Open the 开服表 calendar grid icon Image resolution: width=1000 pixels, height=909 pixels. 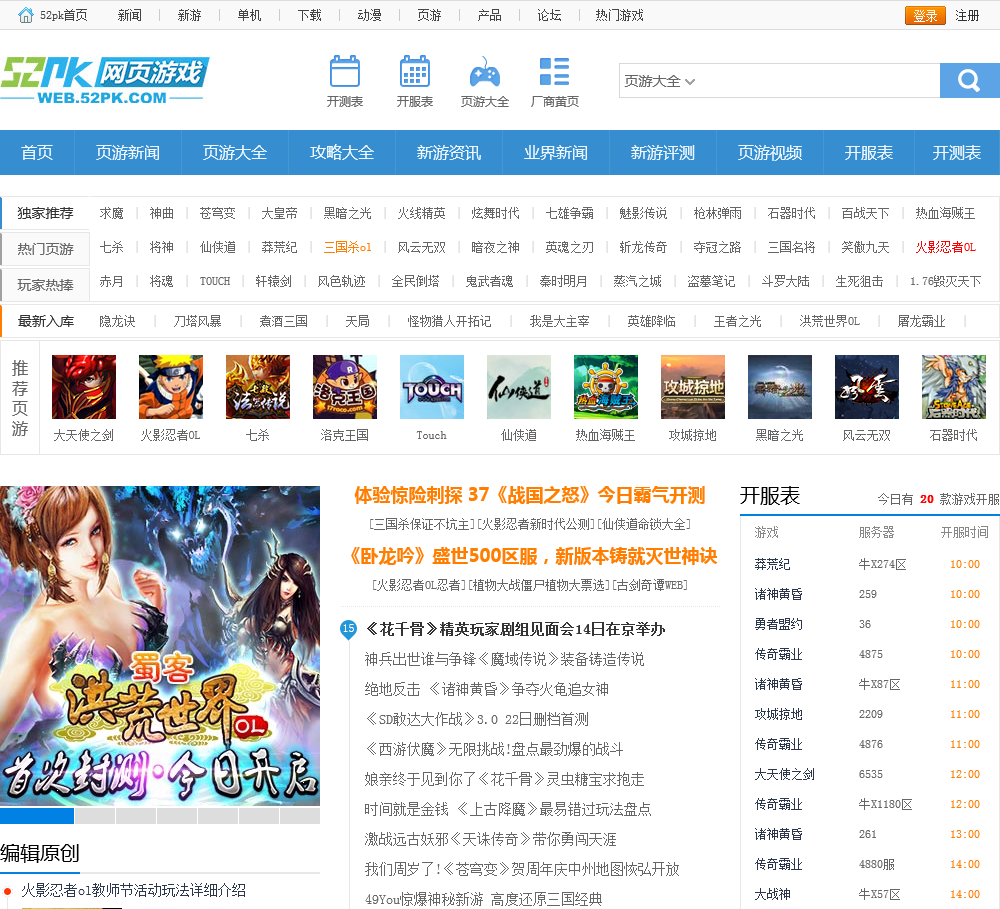click(415, 71)
